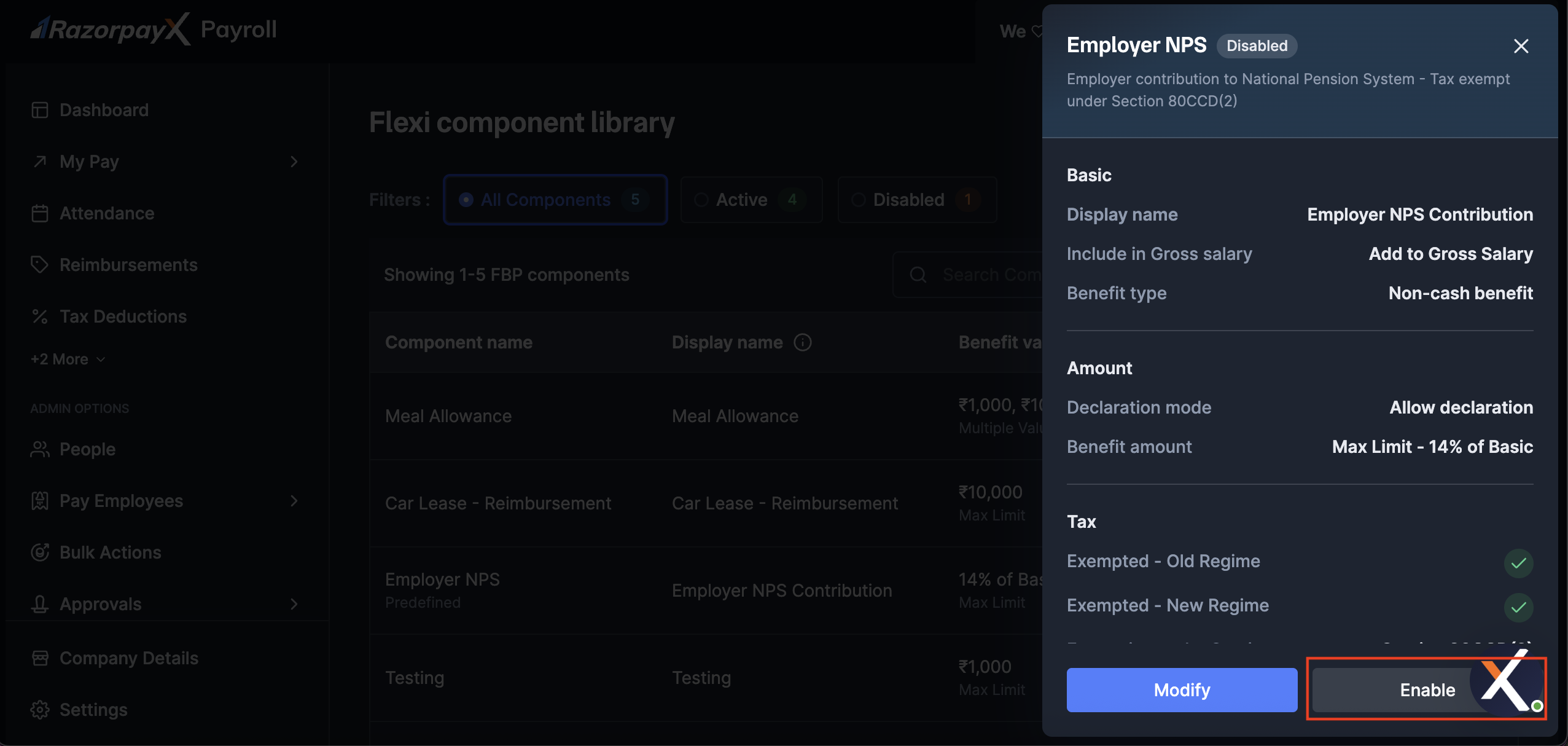The width and height of the screenshot is (1568, 746).
Task: Select the All Components filter
Action: [x=555, y=200]
